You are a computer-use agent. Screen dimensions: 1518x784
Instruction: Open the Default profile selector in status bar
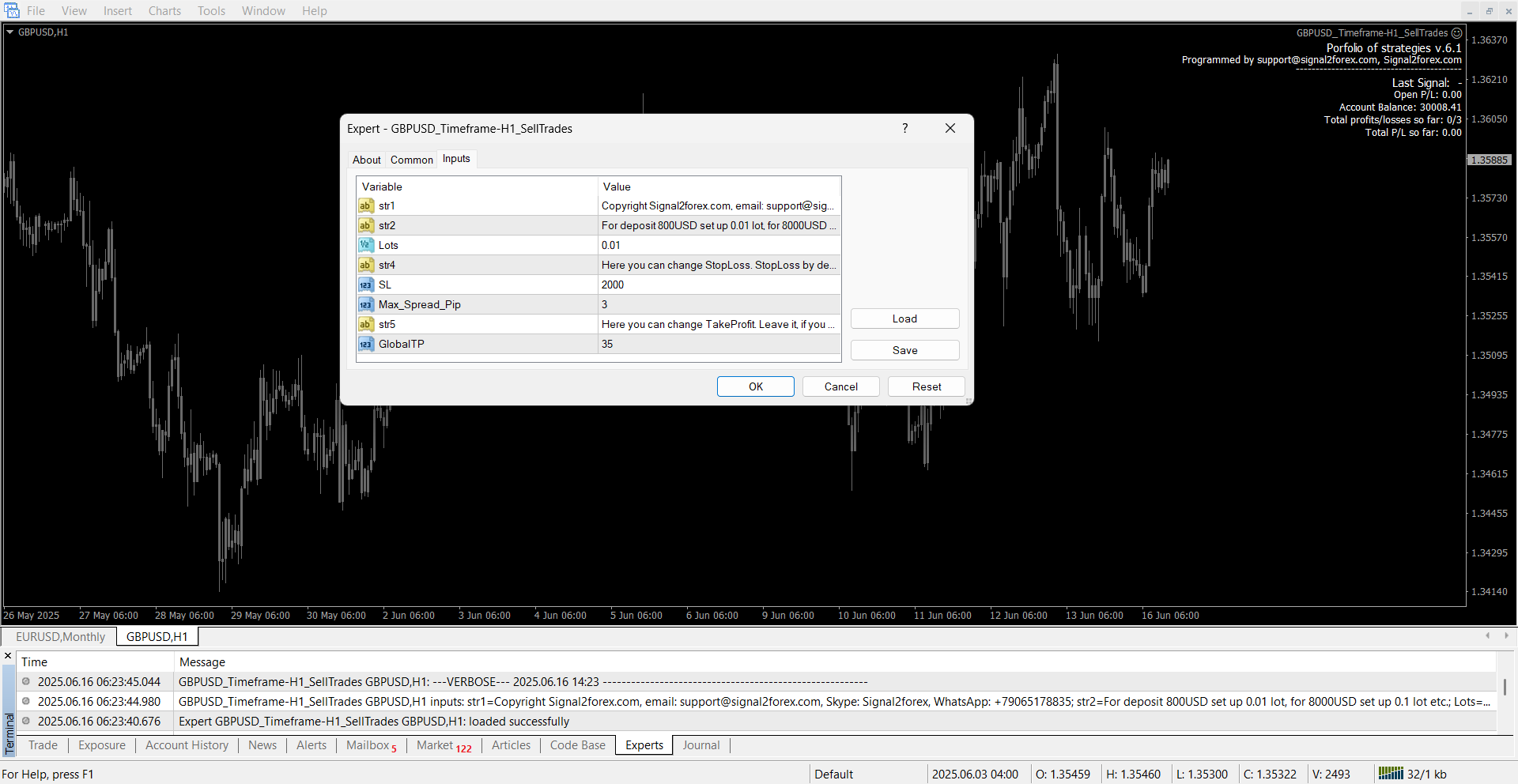click(x=833, y=774)
